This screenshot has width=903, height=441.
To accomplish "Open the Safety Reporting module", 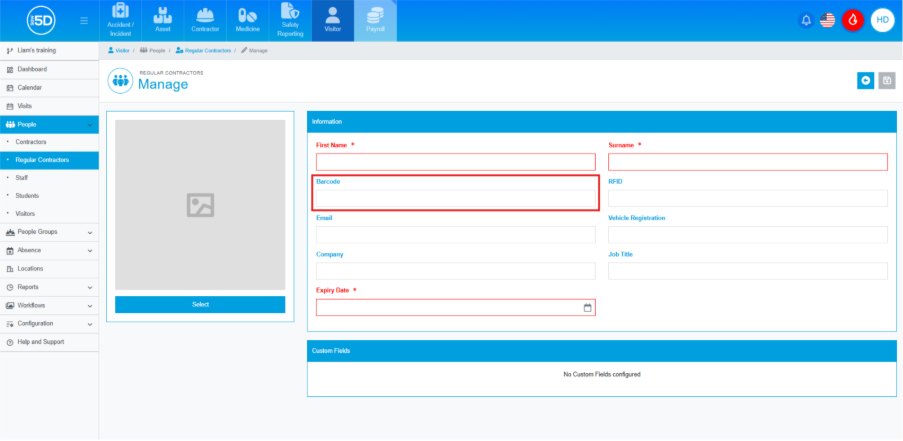I will click(x=290, y=20).
